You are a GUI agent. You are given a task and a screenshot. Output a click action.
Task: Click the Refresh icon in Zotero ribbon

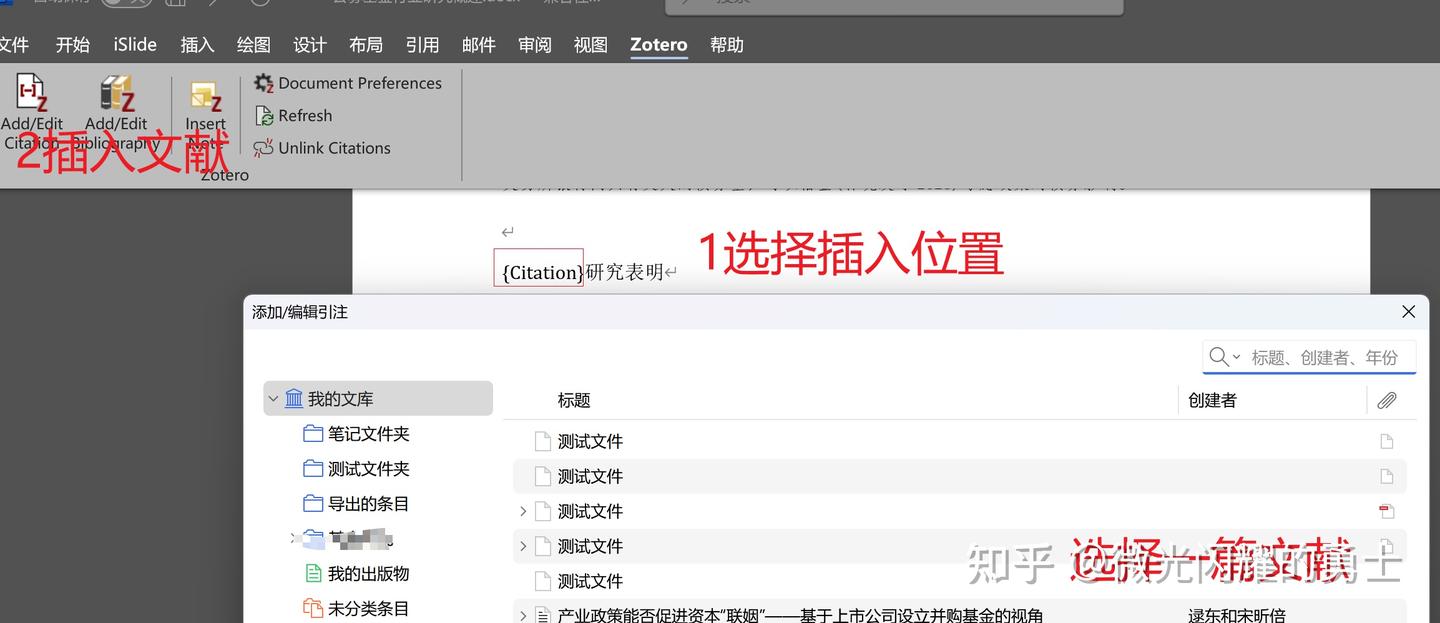pos(264,116)
